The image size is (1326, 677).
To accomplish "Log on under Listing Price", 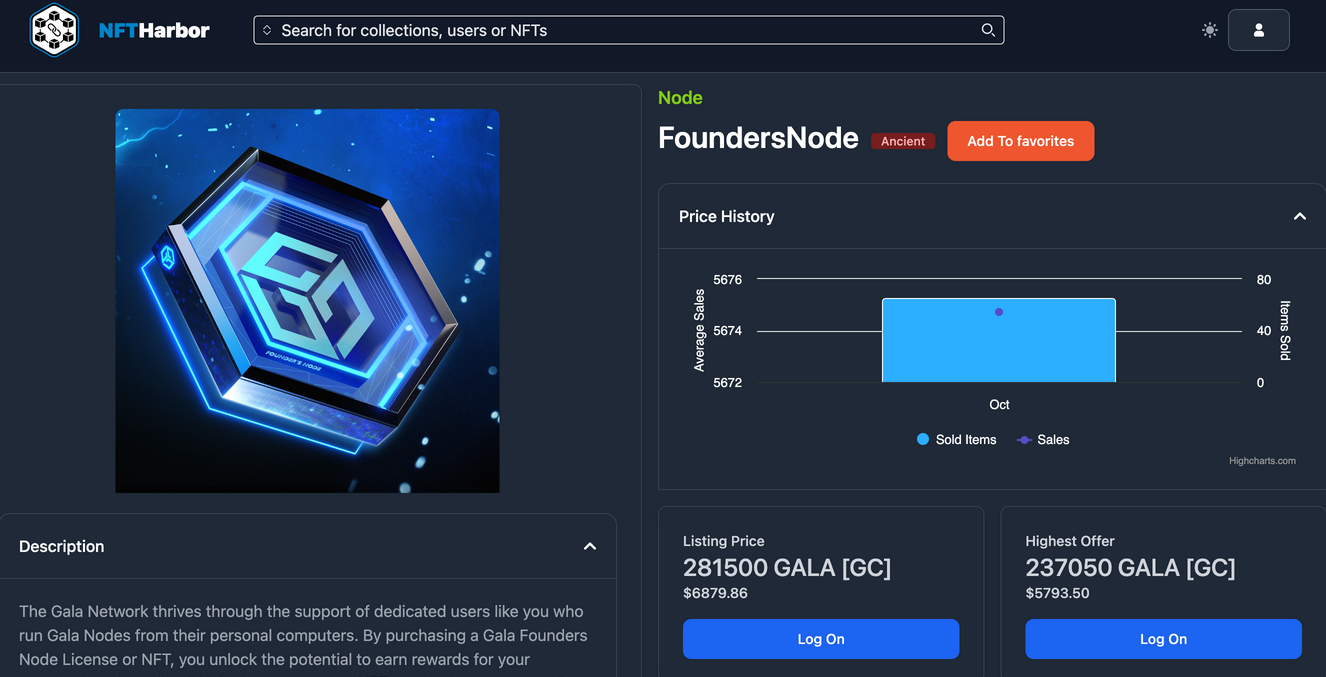I will pos(821,639).
